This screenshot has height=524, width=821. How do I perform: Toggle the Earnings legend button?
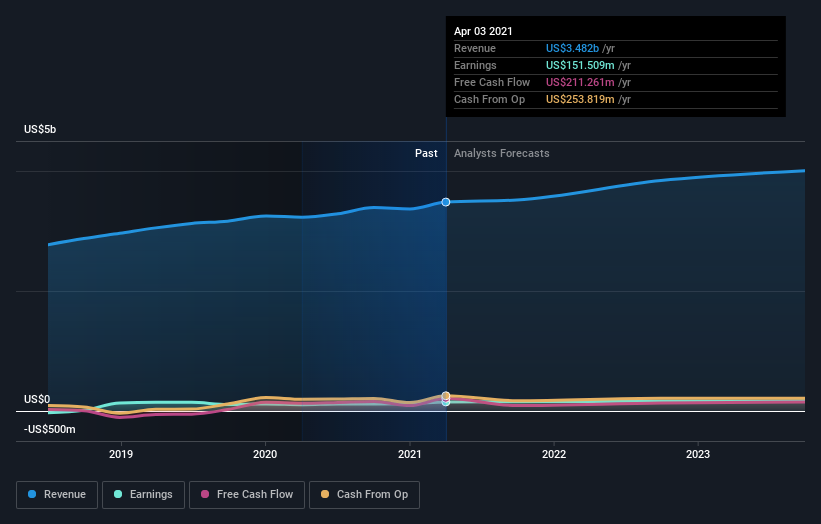143,495
